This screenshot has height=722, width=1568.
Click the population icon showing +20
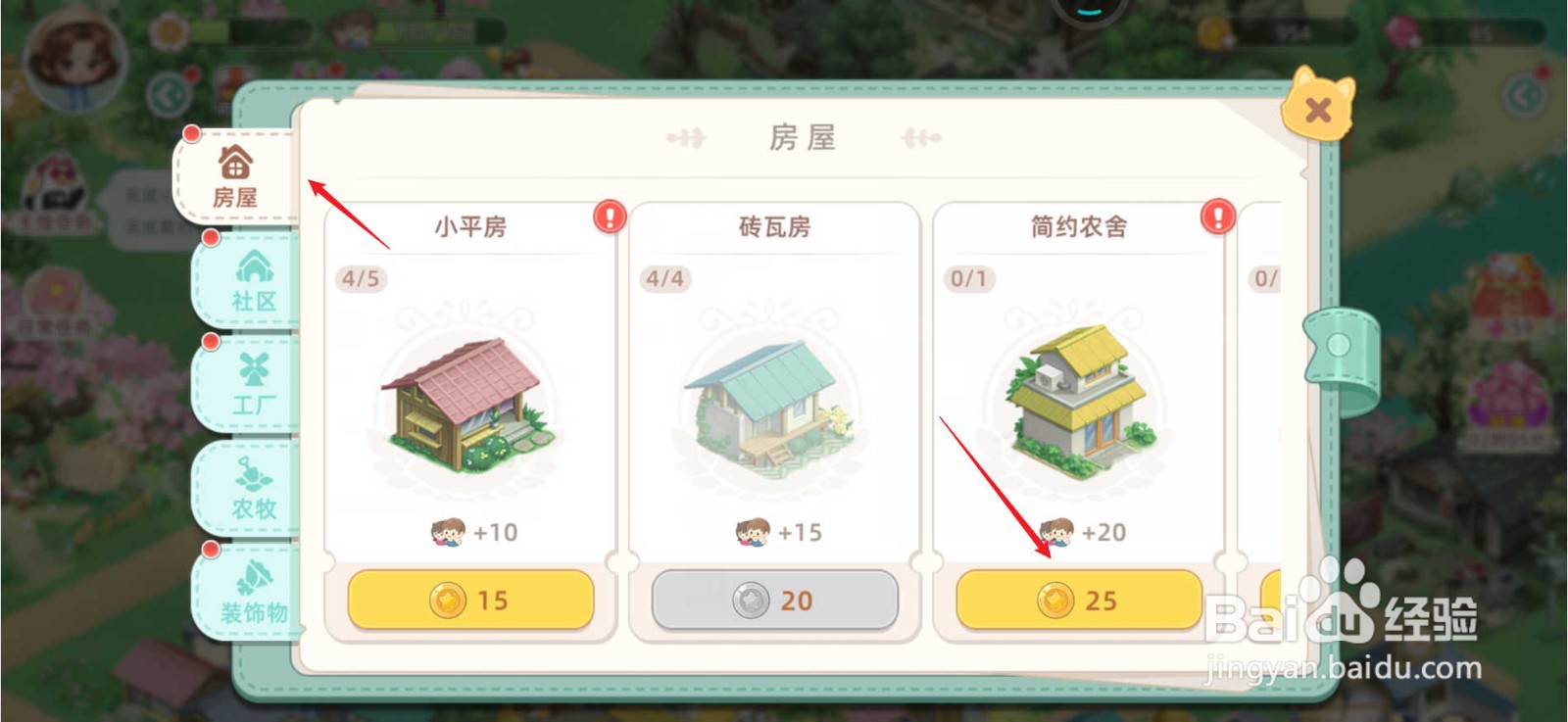point(1056,532)
